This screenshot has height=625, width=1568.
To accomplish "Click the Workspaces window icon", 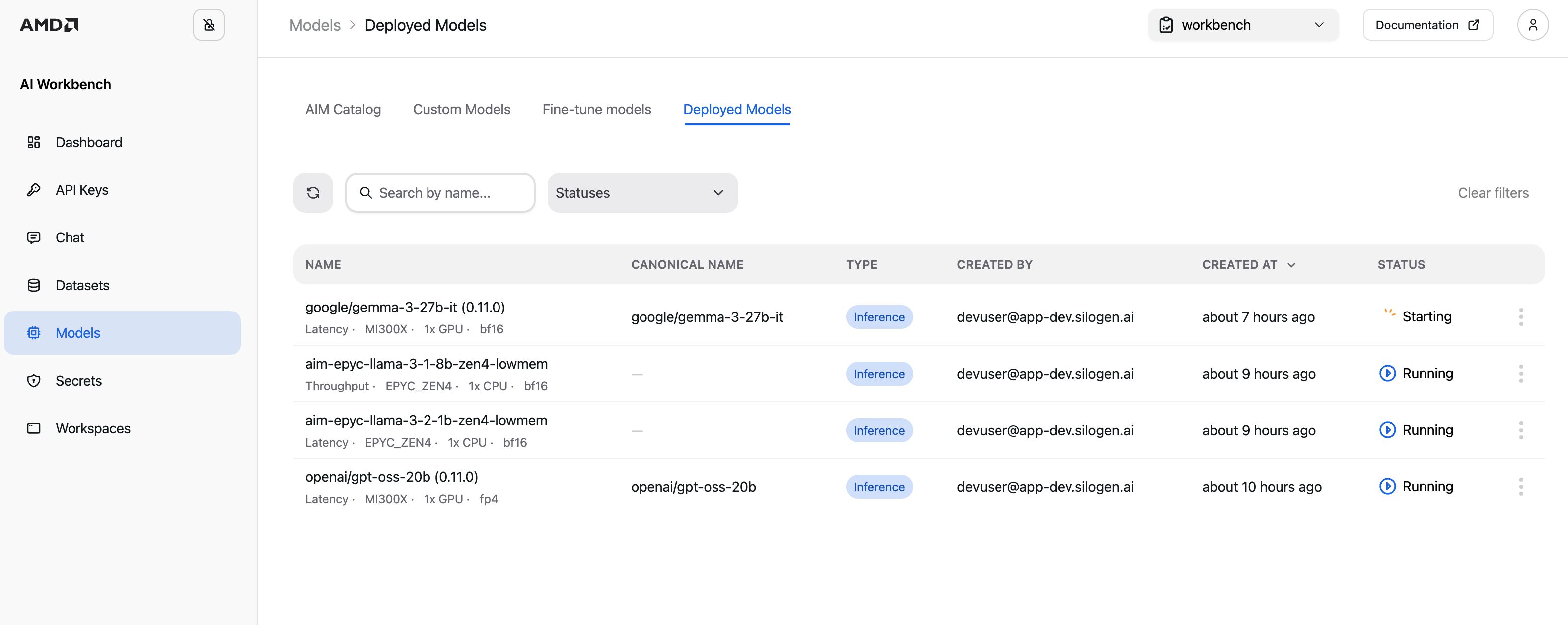I will (33, 428).
